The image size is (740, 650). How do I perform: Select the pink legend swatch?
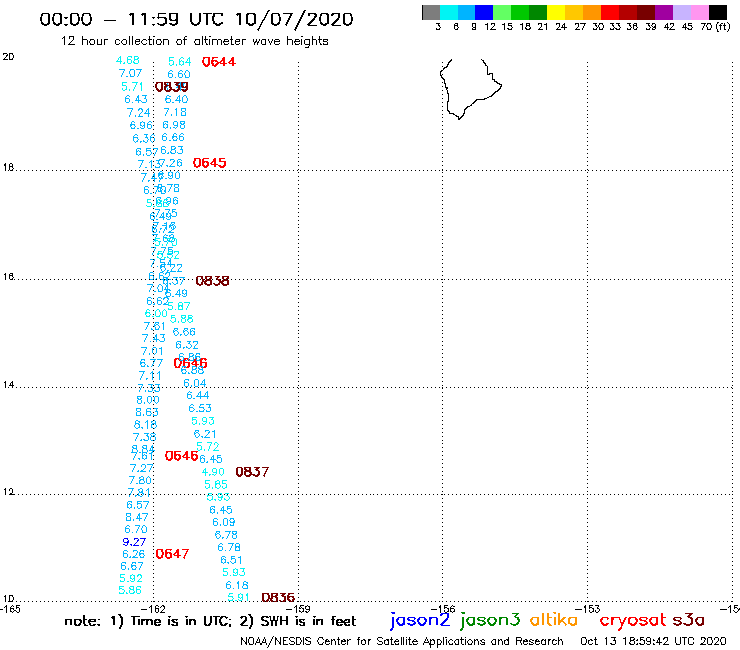(x=699, y=12)
